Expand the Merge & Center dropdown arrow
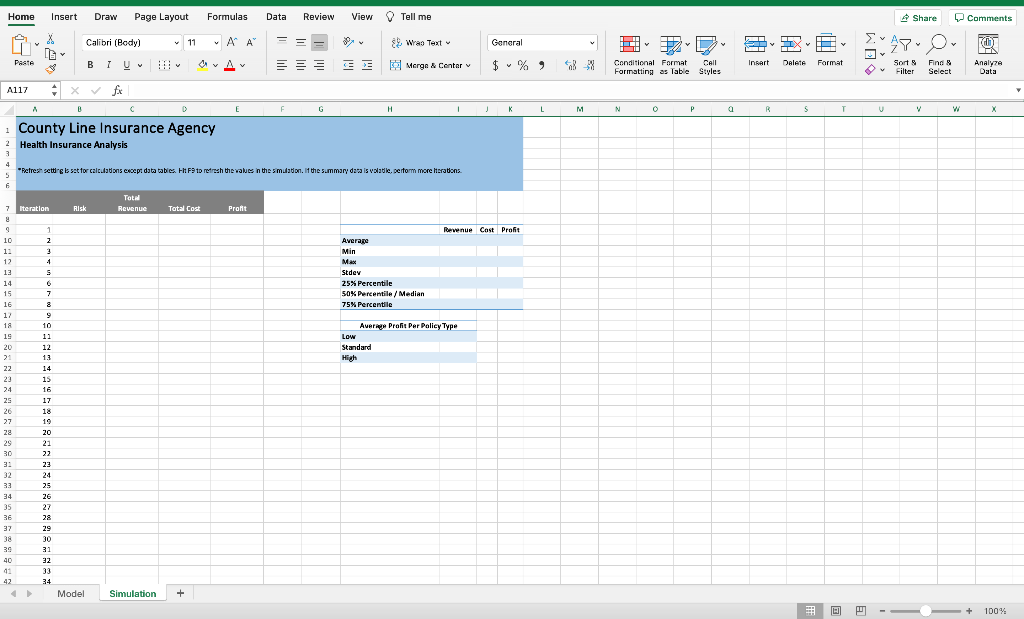Image resolution: width=1024 pixels, height=619 pixels. pos(468,65)
